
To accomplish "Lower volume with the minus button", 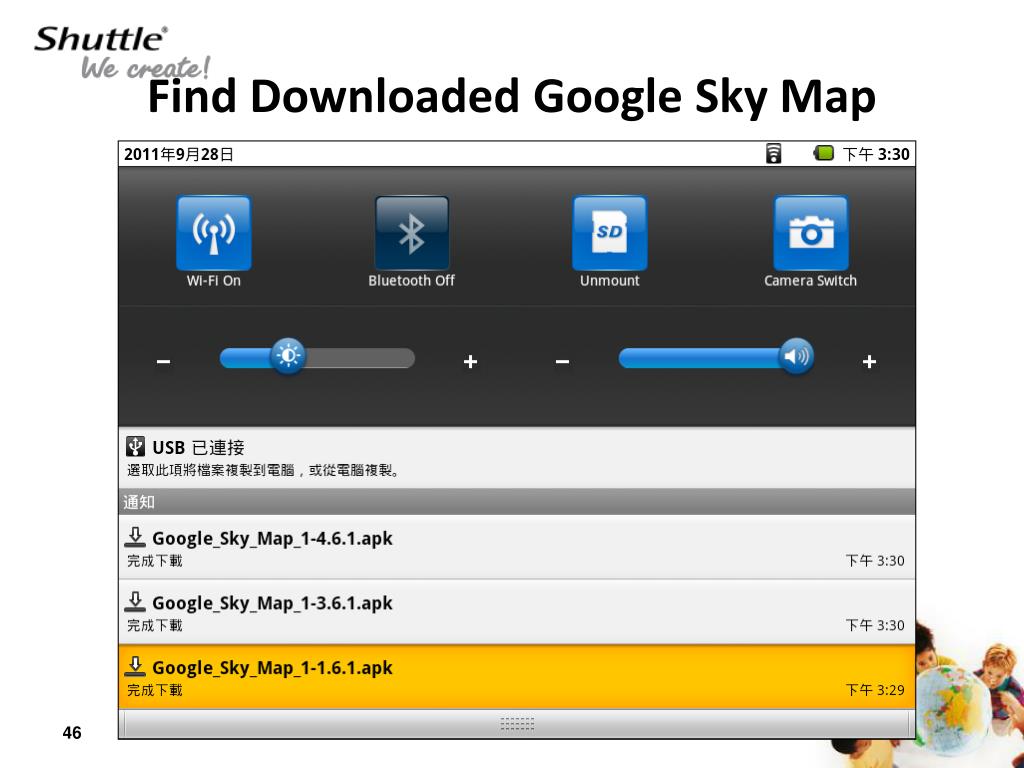I will (562, 361).
